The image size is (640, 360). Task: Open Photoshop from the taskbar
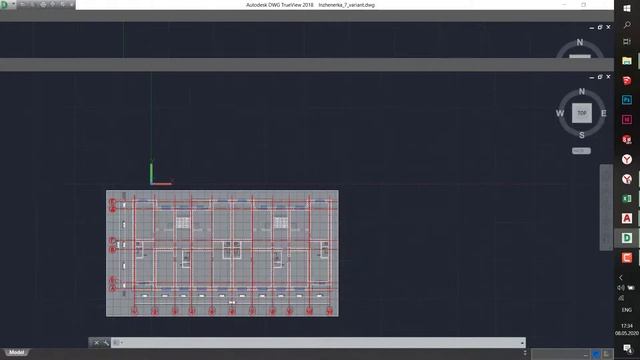[627, 100]
